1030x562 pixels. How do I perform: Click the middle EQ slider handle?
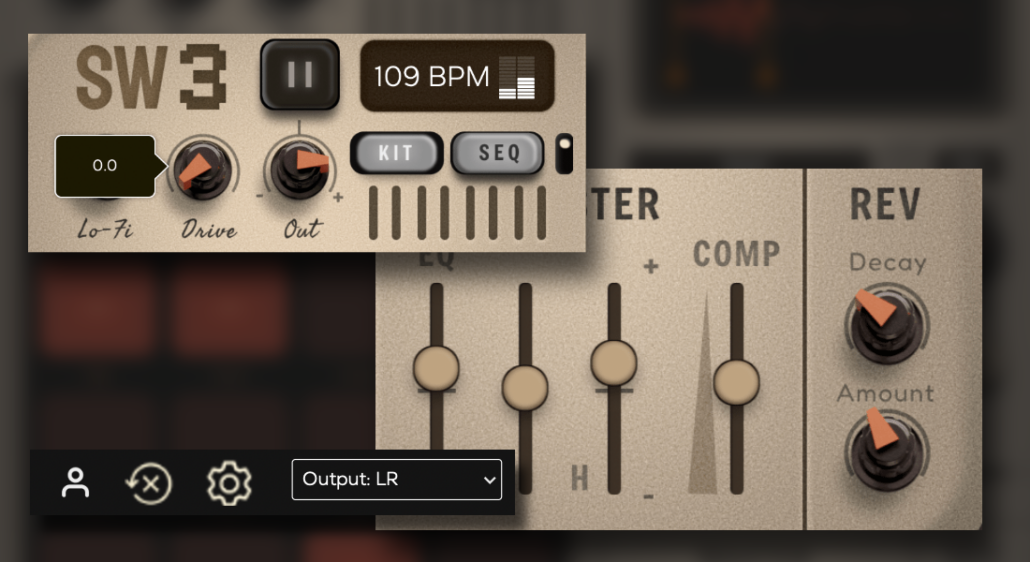pyautogui.click(x=525, y=385)
